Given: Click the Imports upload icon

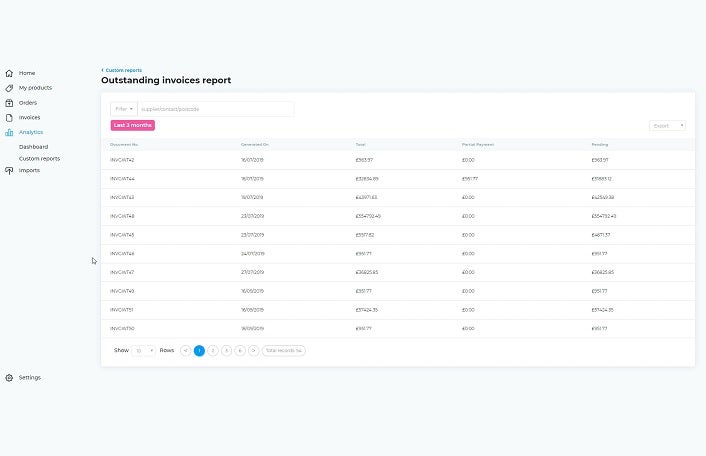Looking at the screenshot, I should tap(9, 170).
